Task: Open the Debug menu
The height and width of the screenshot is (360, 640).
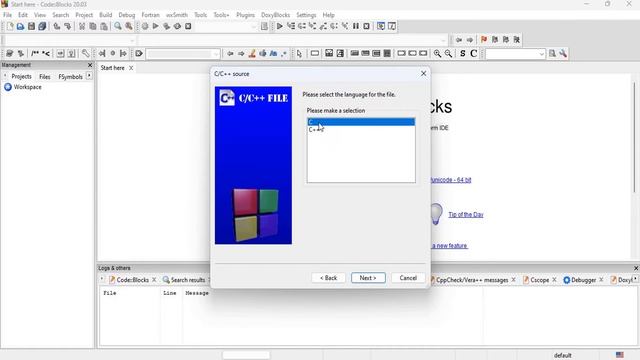Action: pos(127,15)
